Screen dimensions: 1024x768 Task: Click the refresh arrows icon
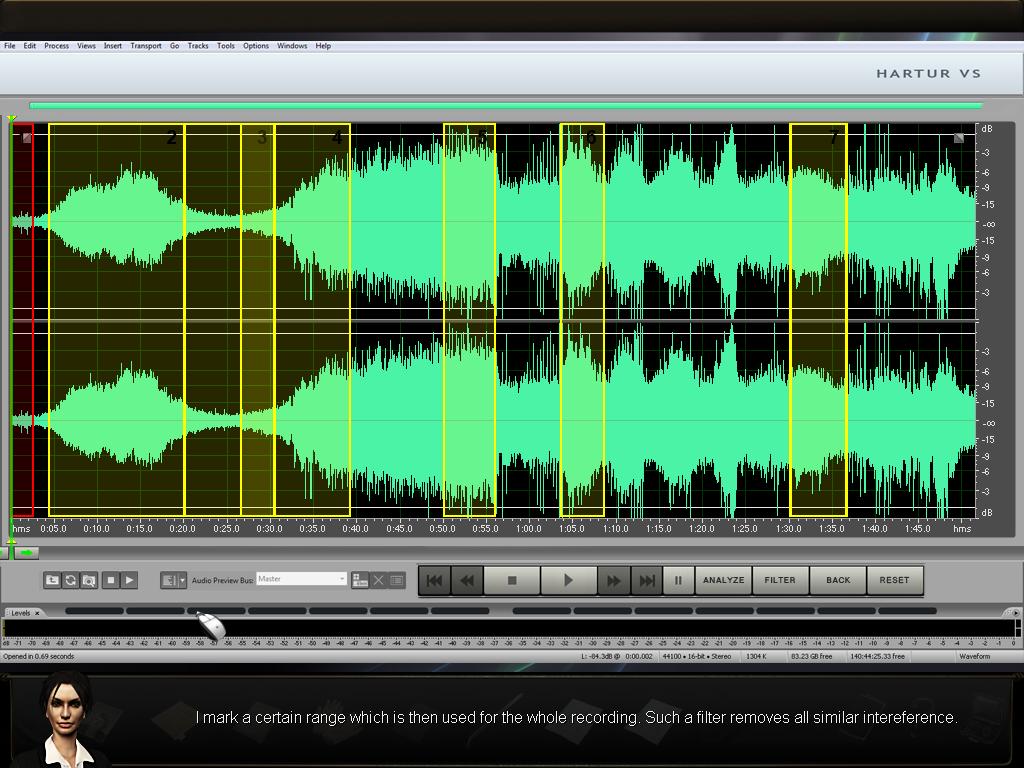click(71, 580)
